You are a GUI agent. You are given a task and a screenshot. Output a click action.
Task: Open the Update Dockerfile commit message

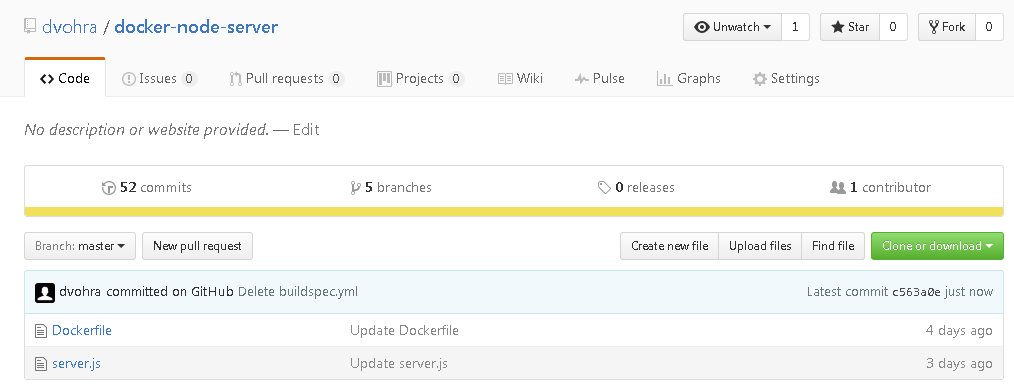coord(404,330)
